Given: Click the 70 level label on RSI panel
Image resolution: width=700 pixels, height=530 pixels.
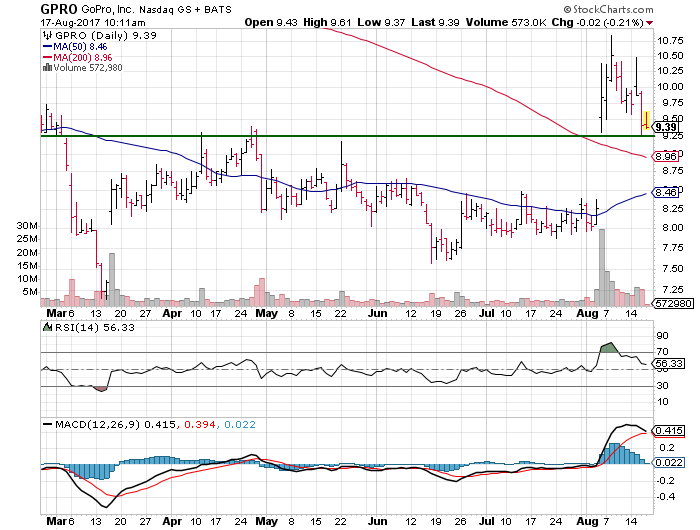Looking at the screenshot, I should click(x=662, y=352).
